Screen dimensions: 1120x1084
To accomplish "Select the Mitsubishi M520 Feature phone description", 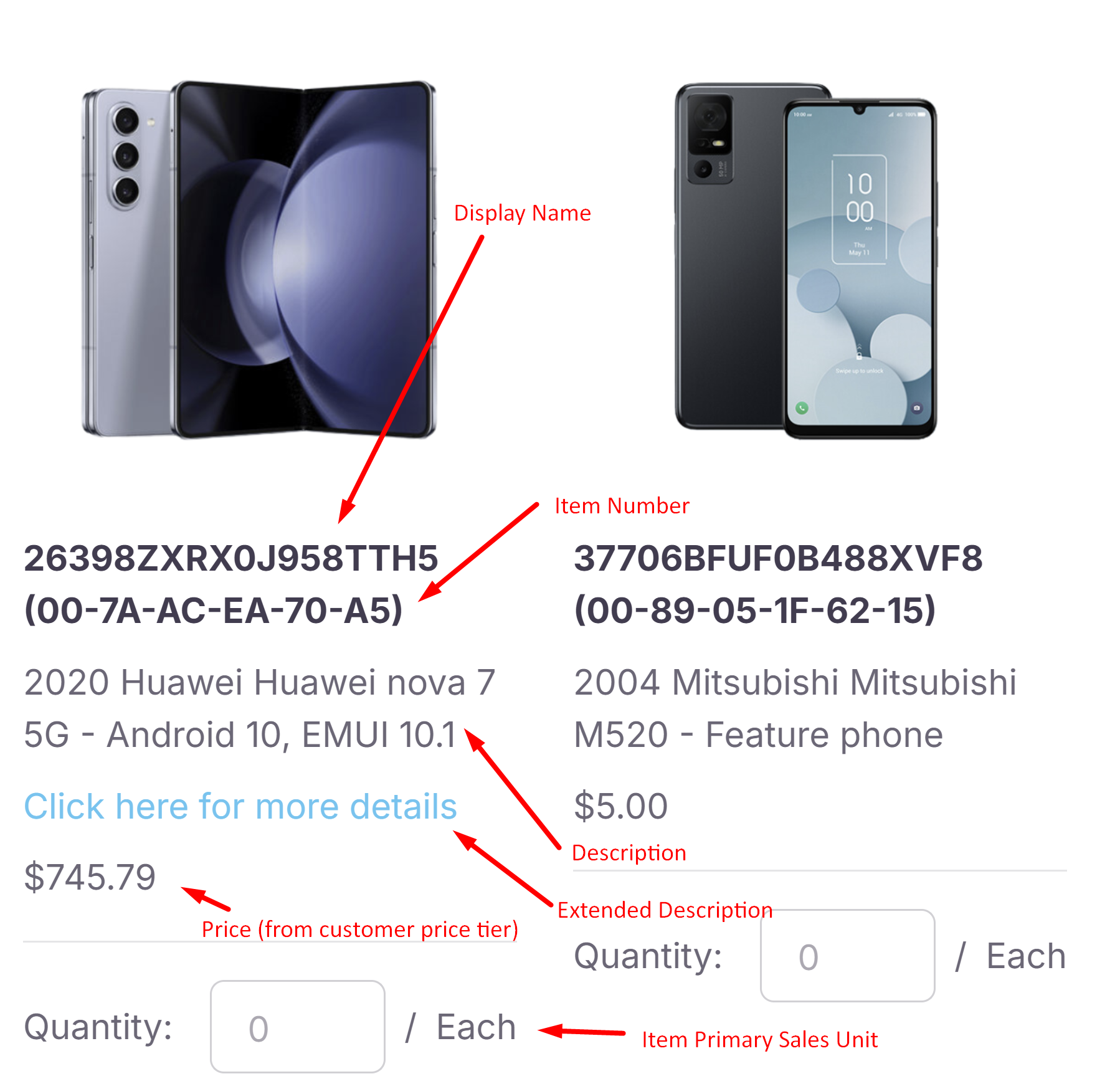I will 795,708.
